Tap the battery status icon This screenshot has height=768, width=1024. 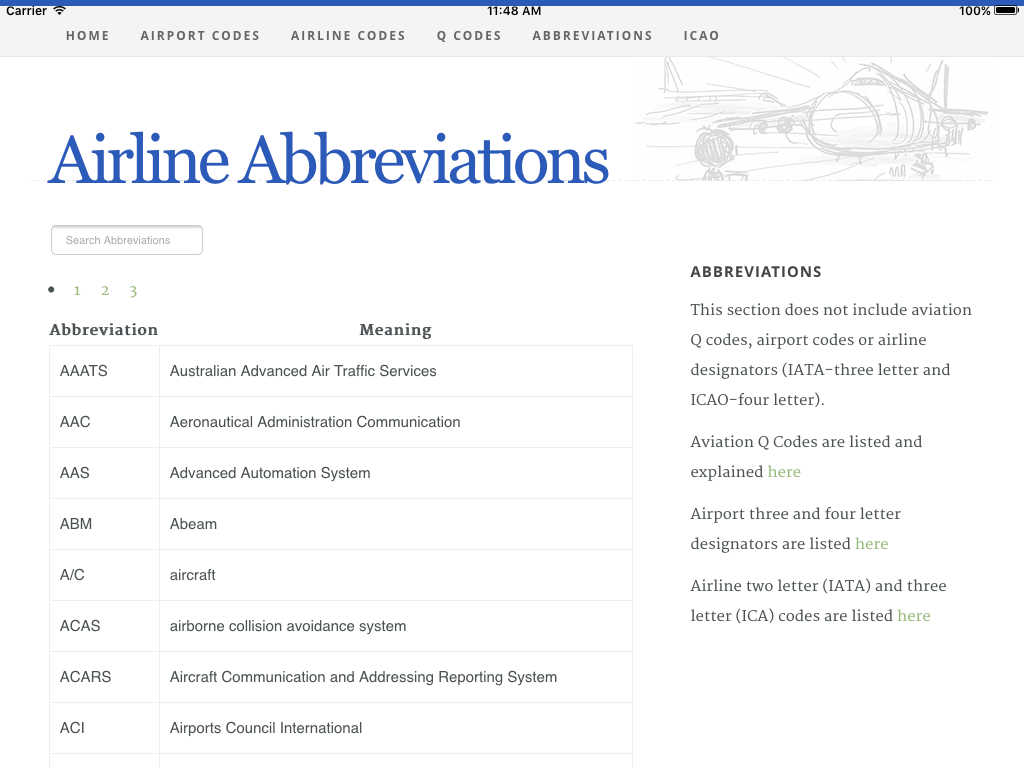pyautogui.click(x=1006, y=10)
